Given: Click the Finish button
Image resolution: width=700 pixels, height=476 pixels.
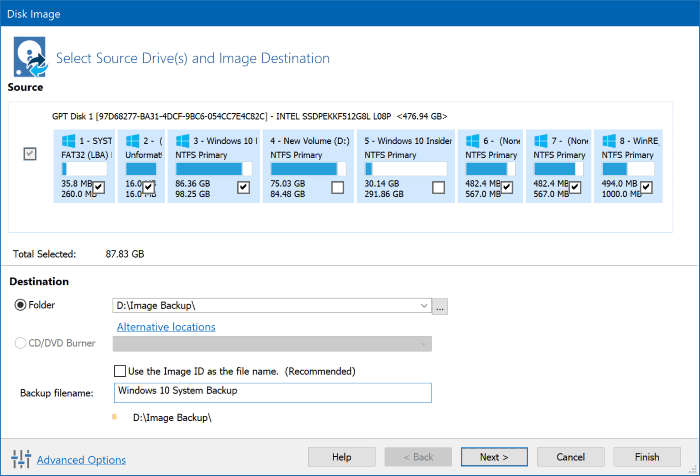Looking at the screenshot, I should pos(647,457).
